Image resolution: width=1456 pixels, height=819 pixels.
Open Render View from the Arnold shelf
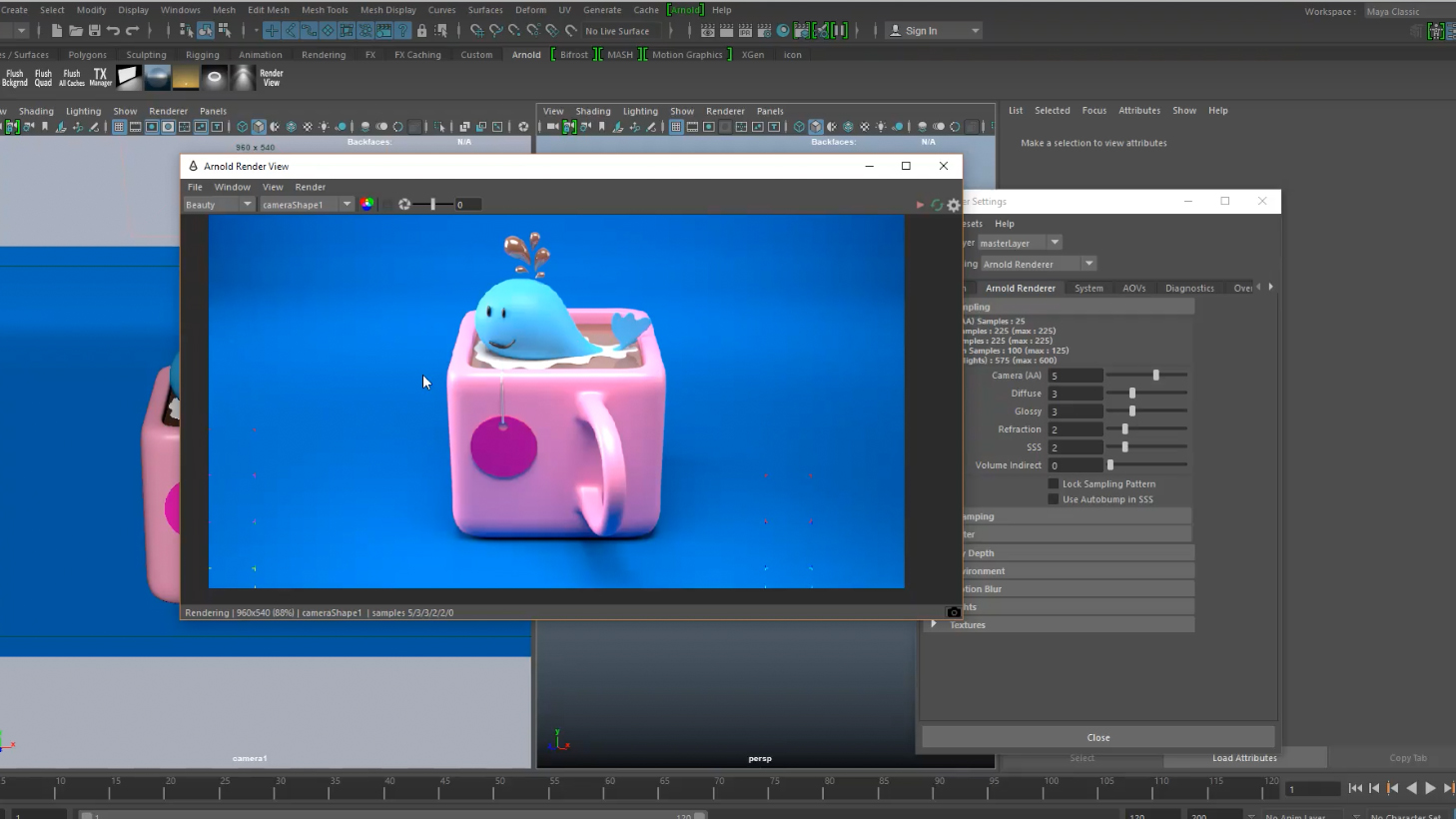(271, 77)
